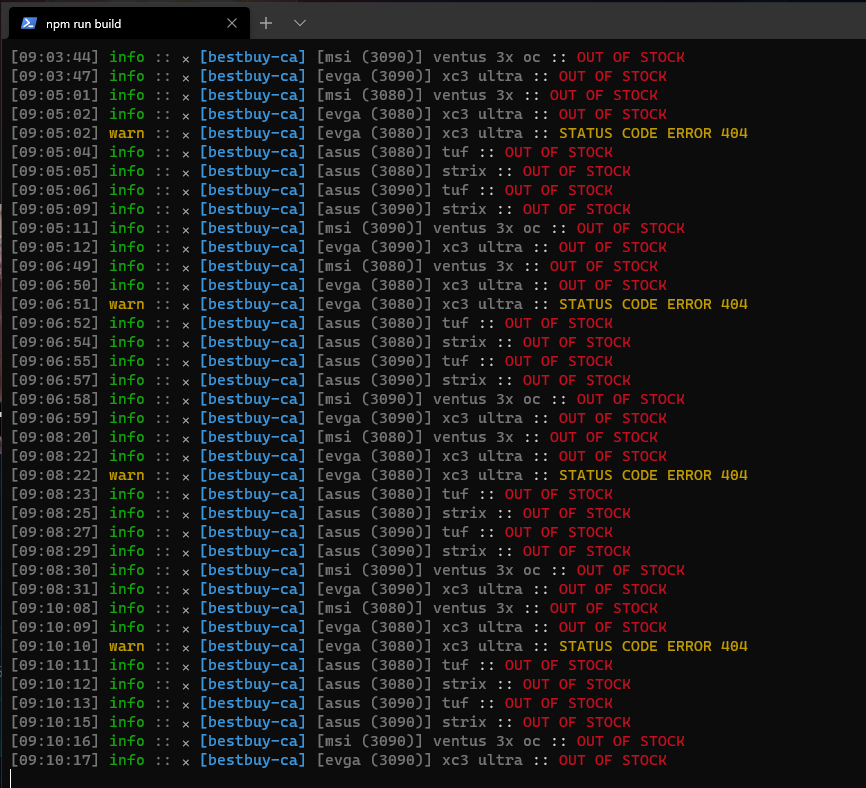This screenshot has width=866, height=788.
Task: Click 'tuf' in the 09:06:52 line
Action: click(455, 323)
